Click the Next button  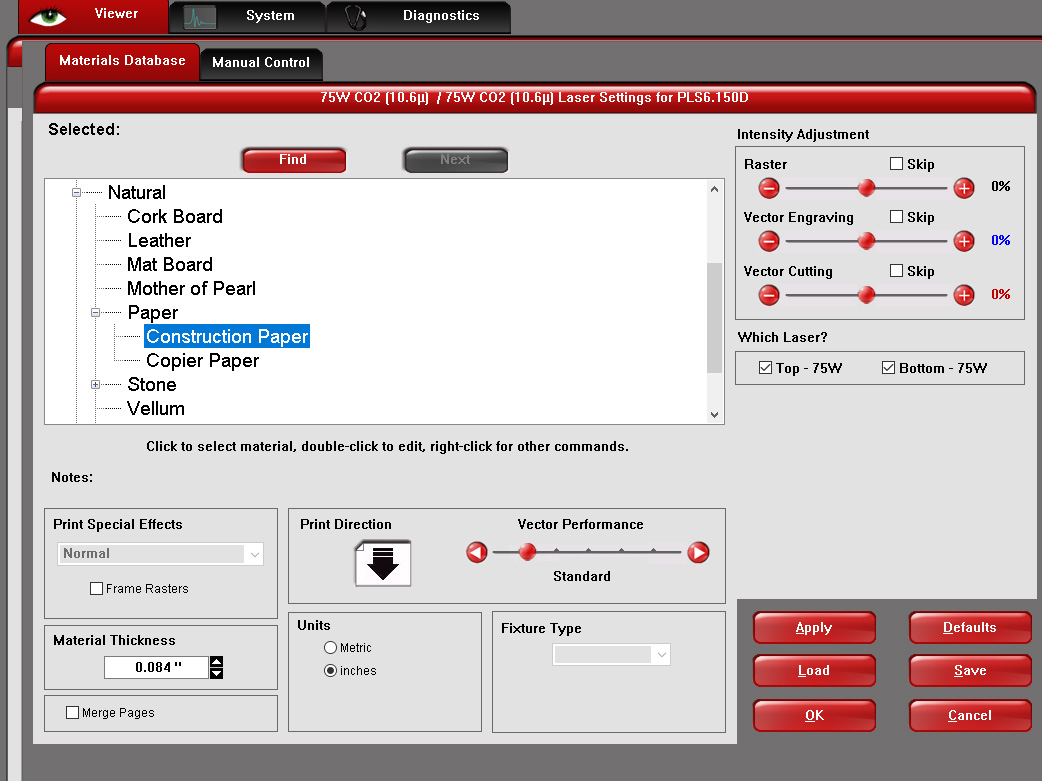coord(455,160)
